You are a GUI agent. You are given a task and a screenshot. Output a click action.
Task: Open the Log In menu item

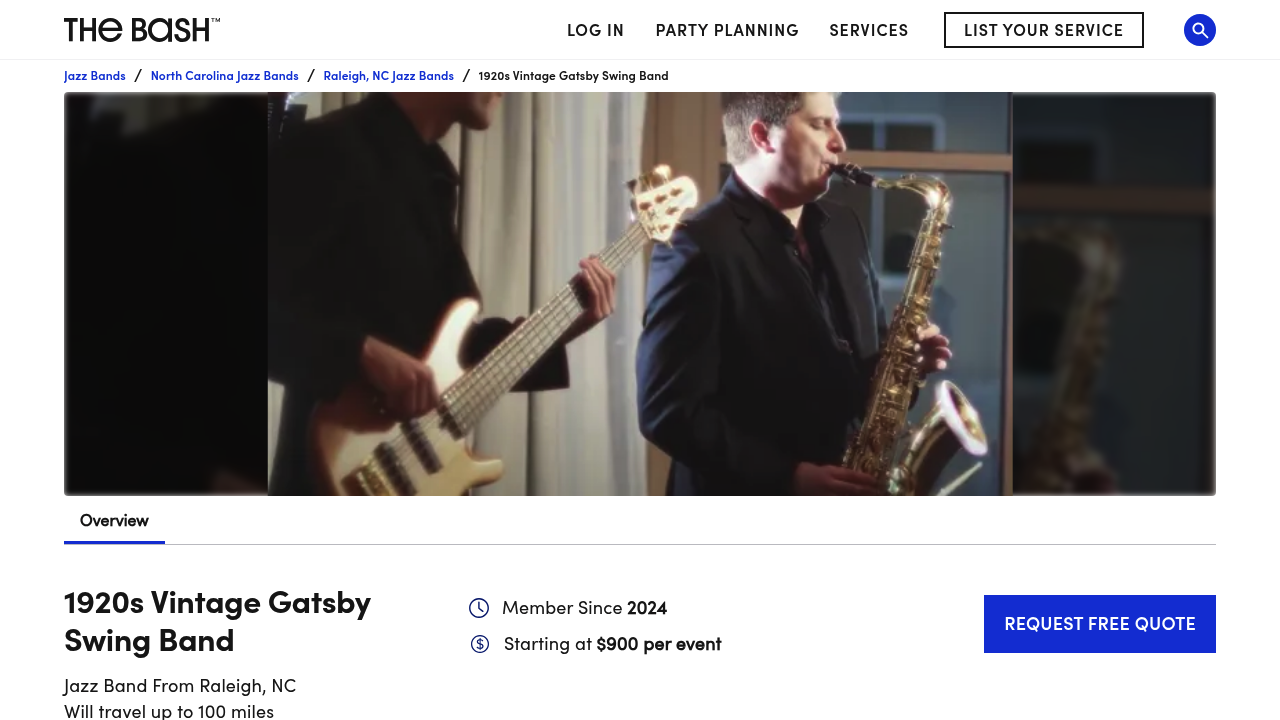pyautogui.click(x=595, y=30)
